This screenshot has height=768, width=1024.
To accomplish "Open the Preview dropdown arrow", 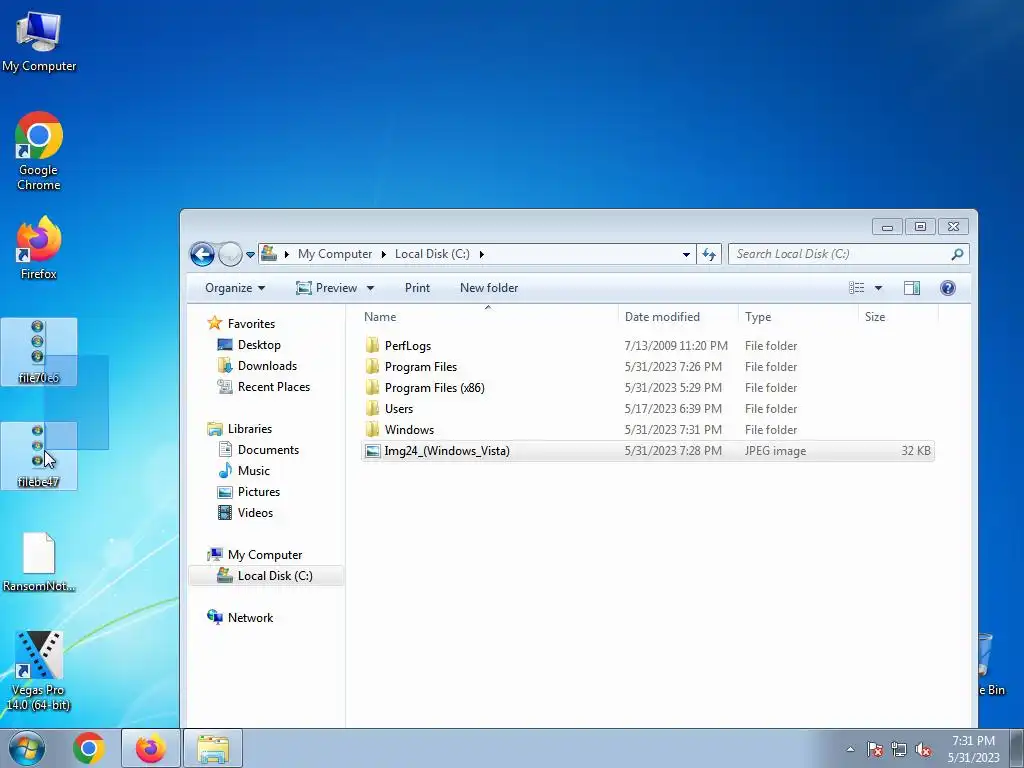I will (x=370, y=288).
